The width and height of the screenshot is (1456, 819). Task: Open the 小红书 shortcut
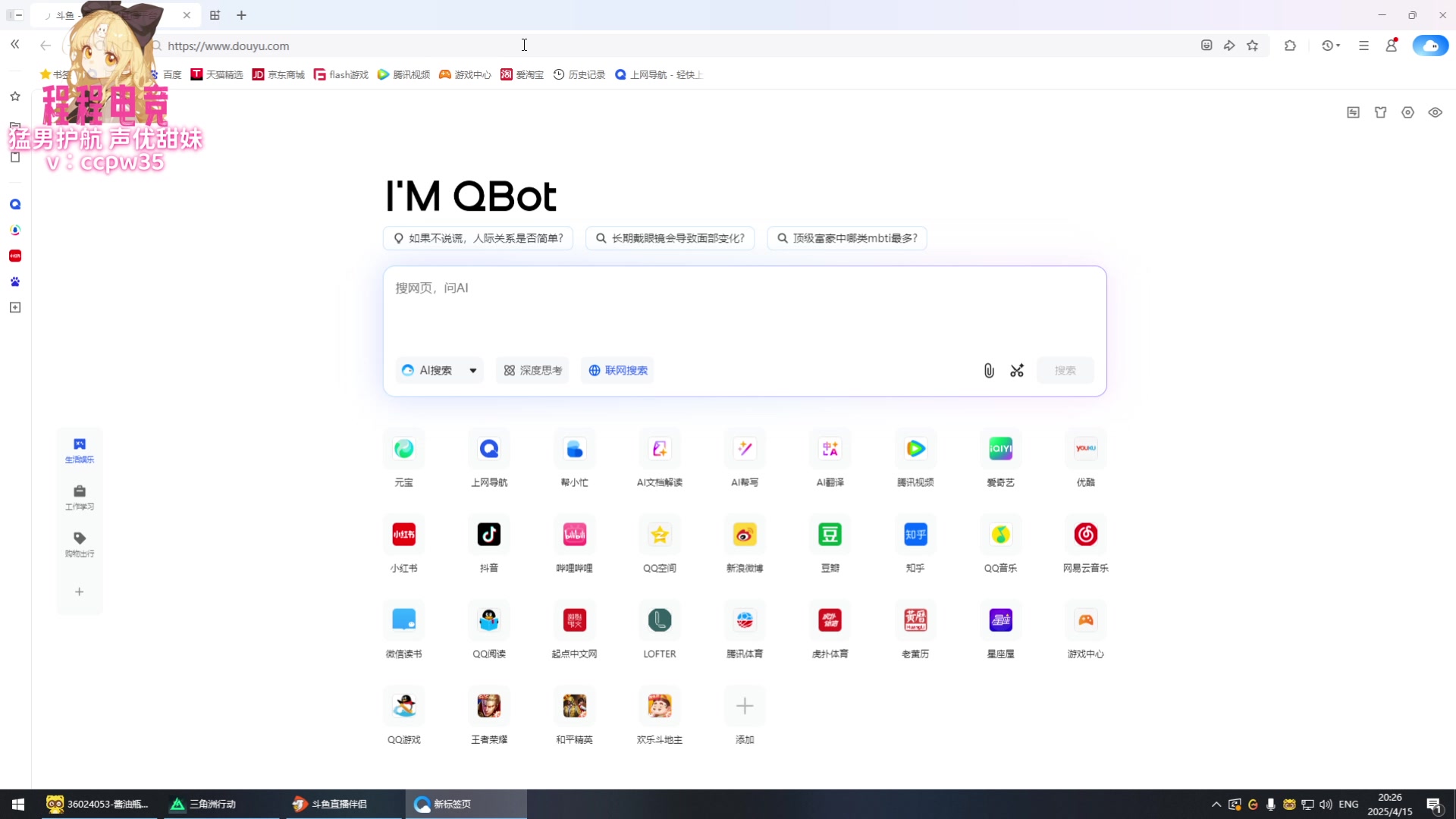[403, 535]
